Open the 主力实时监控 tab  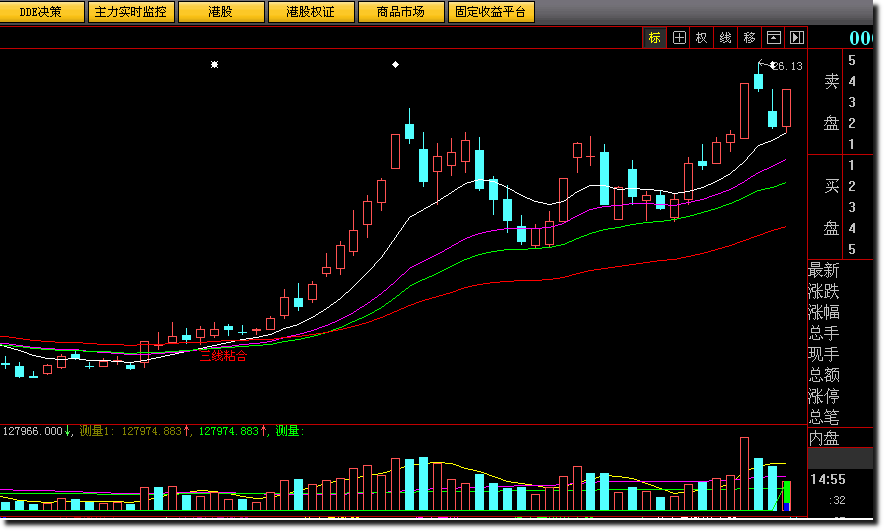coord(131,12)
